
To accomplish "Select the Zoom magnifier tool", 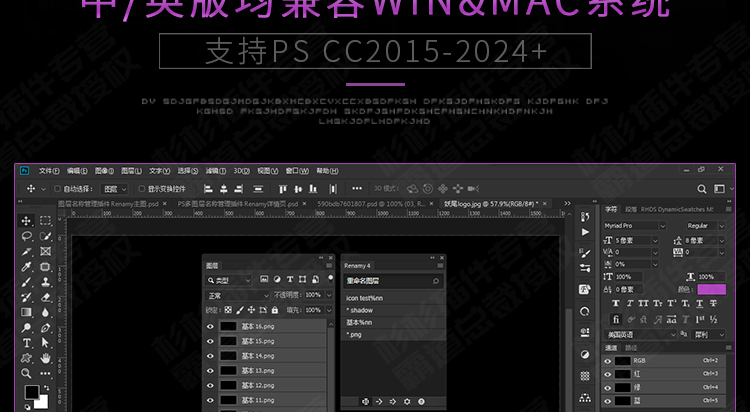I will click(x=26, y=373).
